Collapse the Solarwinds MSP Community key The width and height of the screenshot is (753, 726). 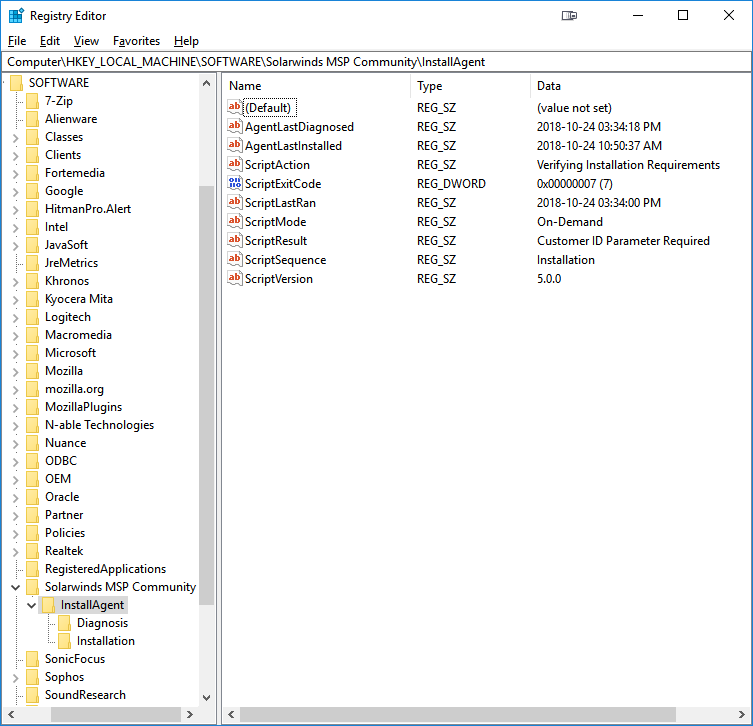[15, 587]
